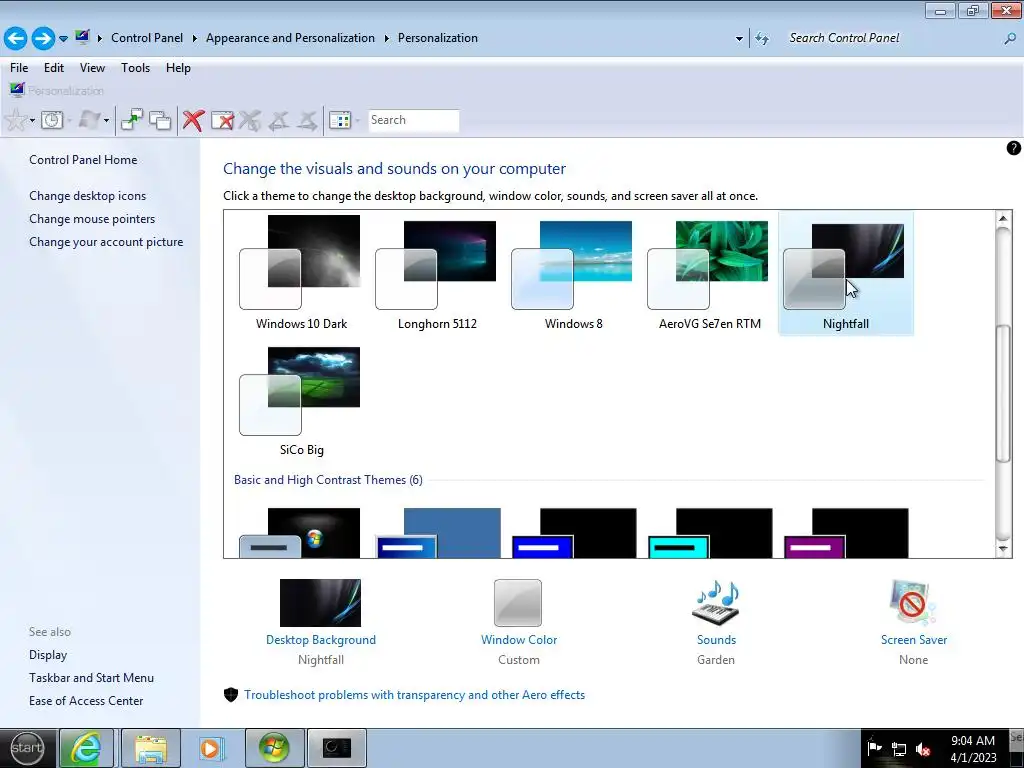Open Internet Explorer from taskbar
This screenshot has width=1024, height=768.
[86, 748]
